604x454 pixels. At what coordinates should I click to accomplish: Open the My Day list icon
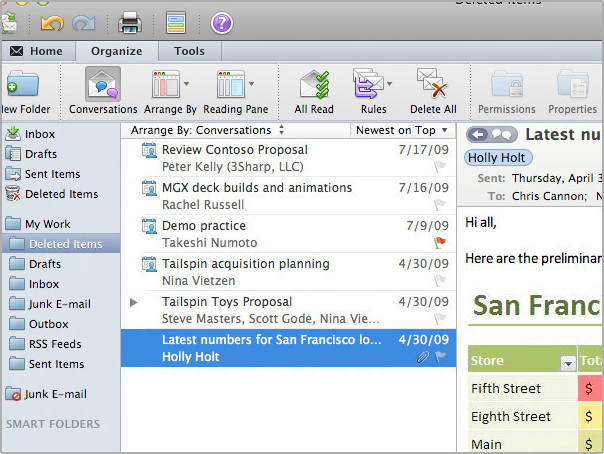176,23
